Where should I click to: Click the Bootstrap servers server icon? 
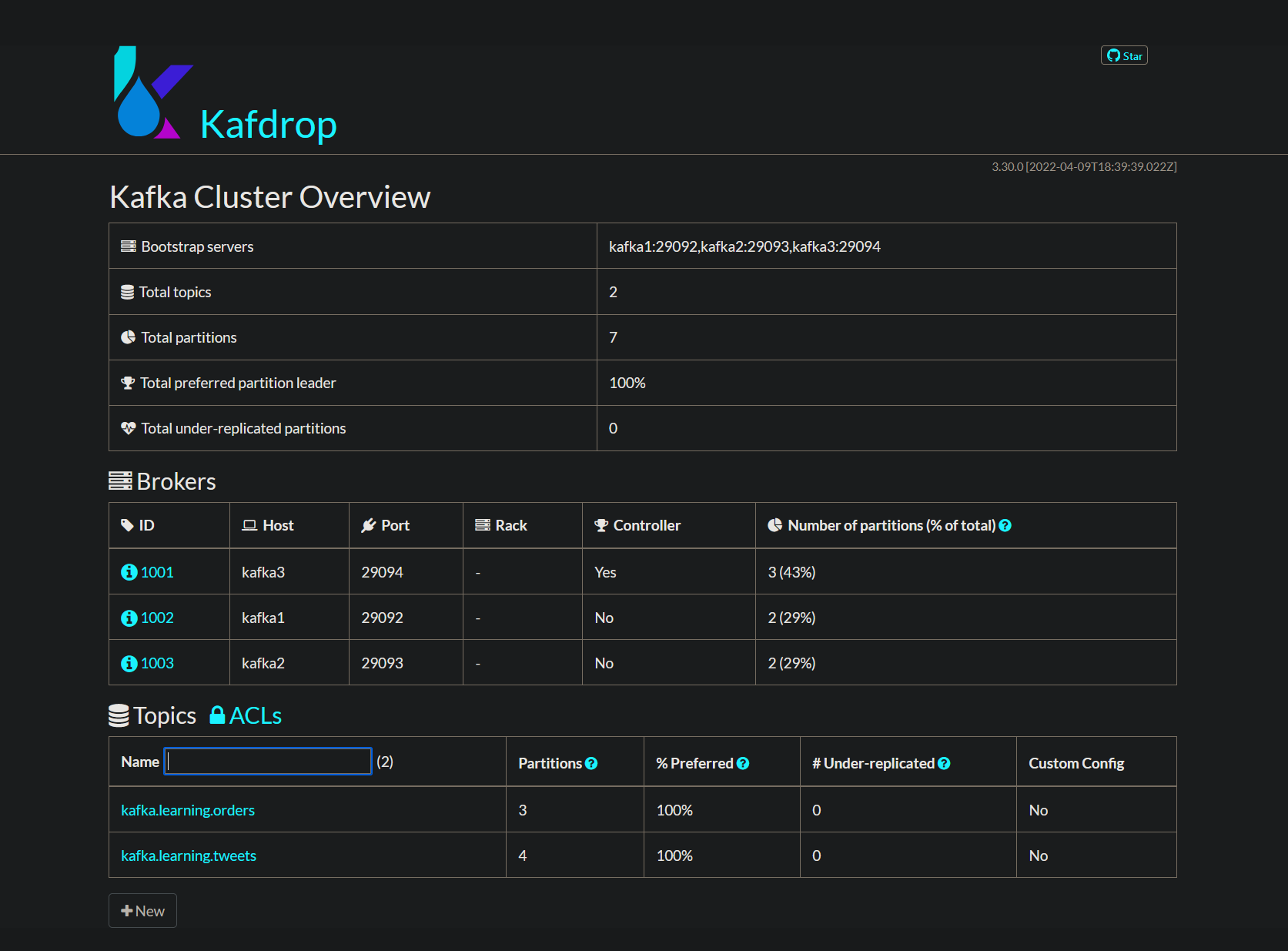click(129, 246)
